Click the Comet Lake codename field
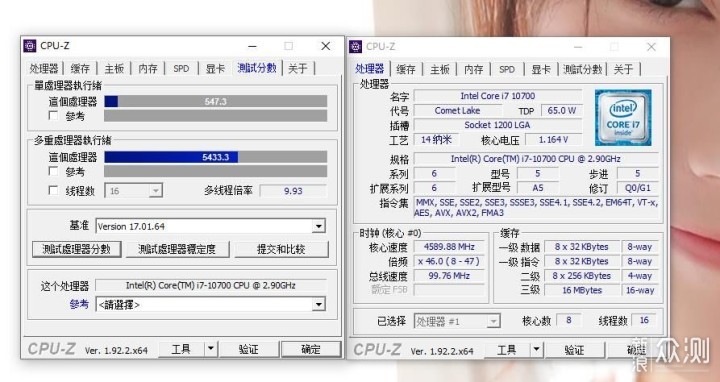720x382 pixels. (x=457, y=110)
